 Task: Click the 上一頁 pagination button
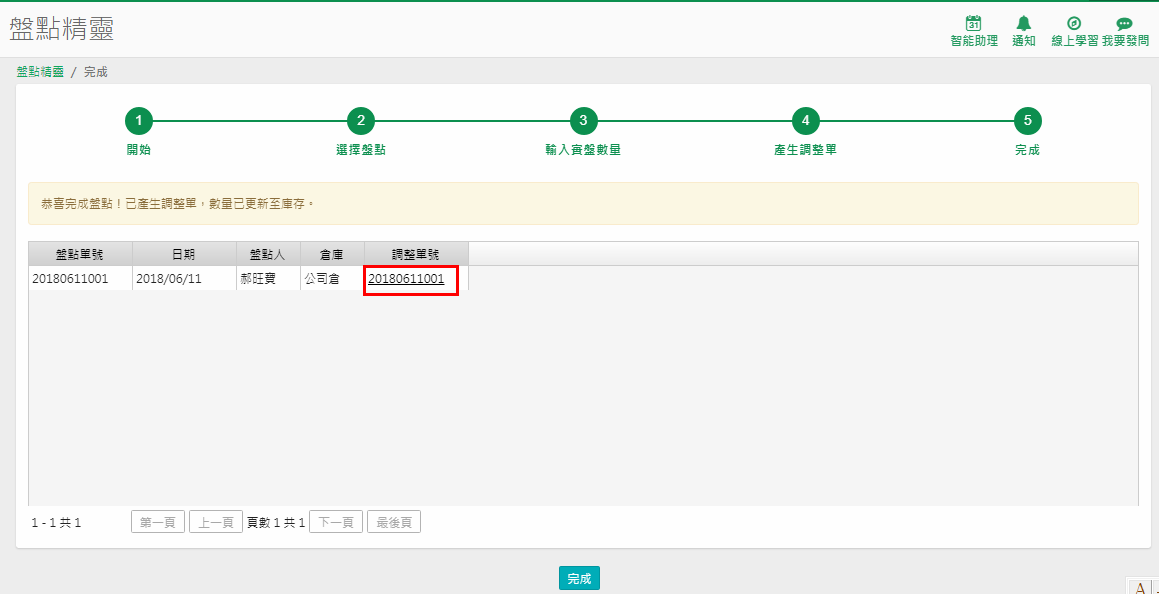pos(216,522)
